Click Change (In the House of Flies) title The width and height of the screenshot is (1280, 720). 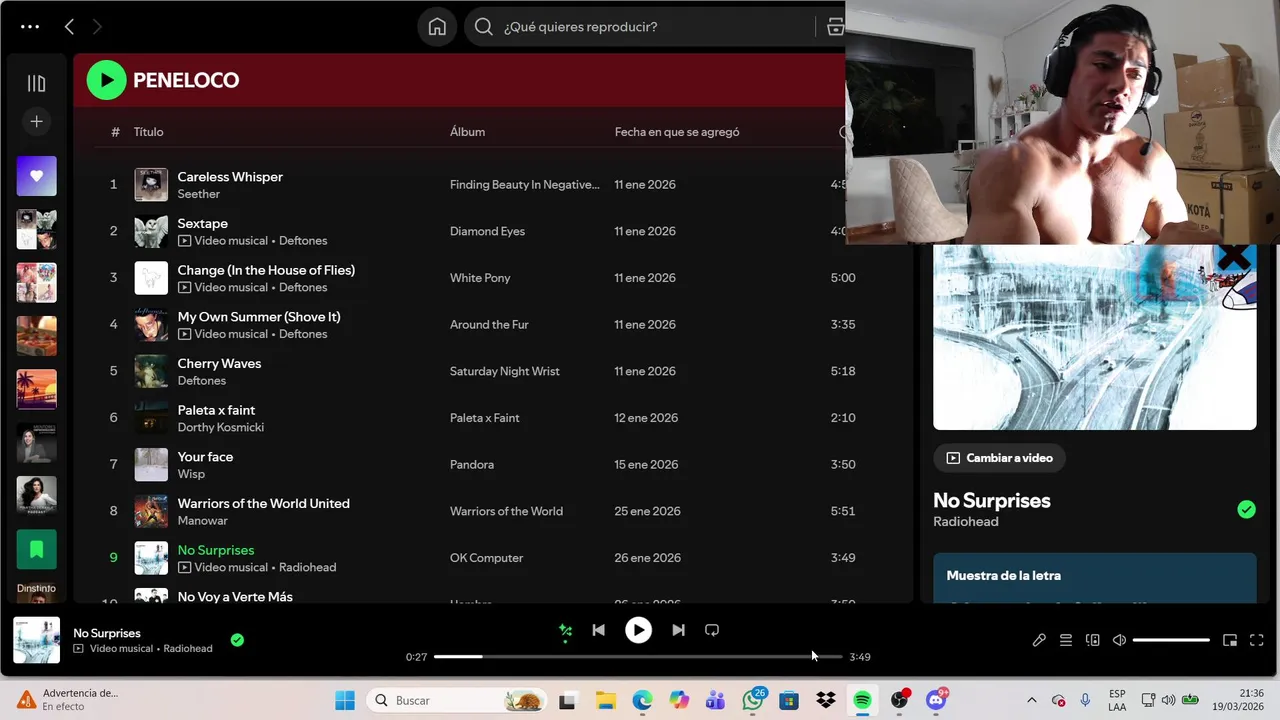[266, 270]
